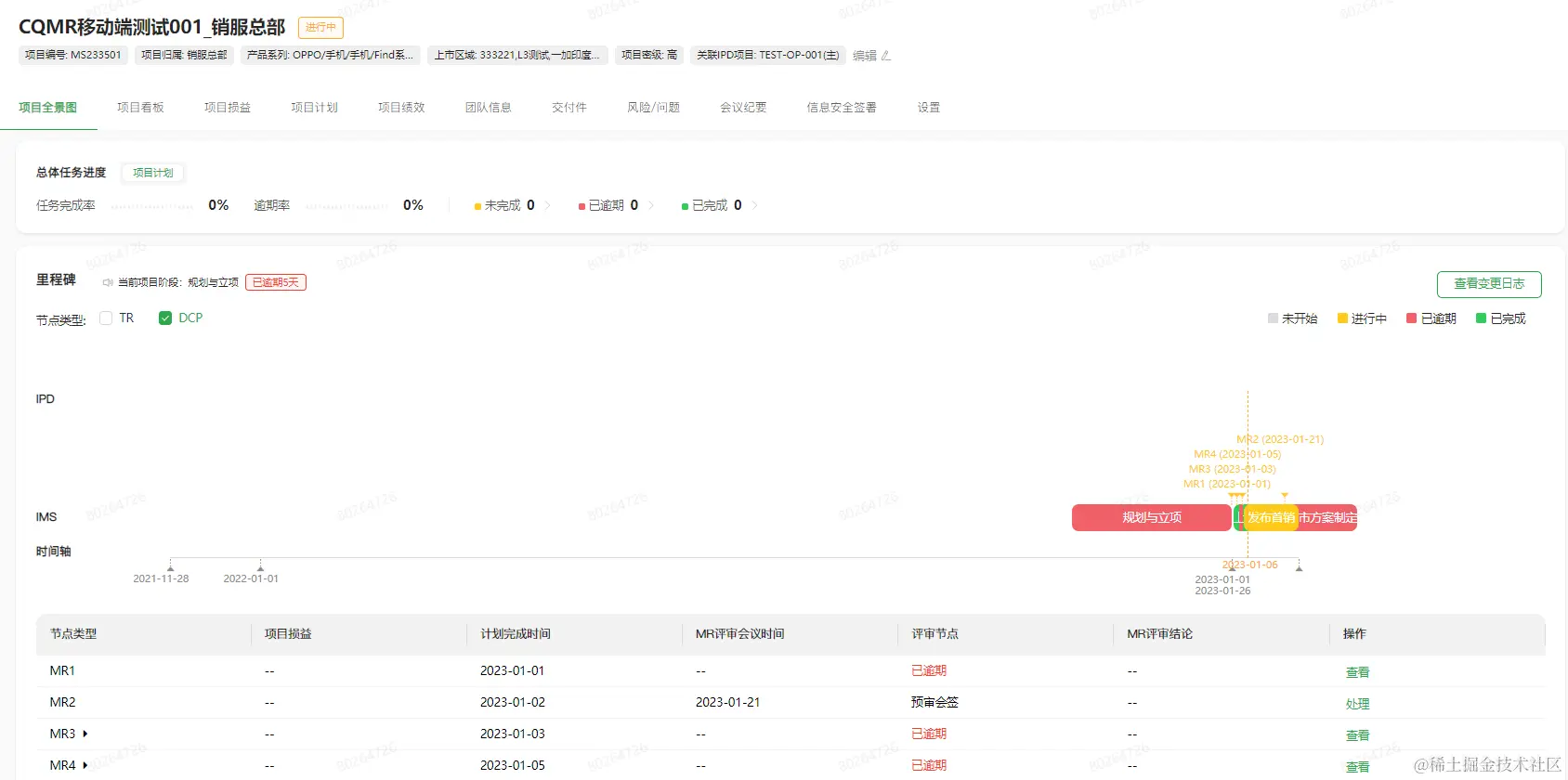Click the 节点类型 column header
Viewport: 1568px width, 780px height.
coord(73,634)
